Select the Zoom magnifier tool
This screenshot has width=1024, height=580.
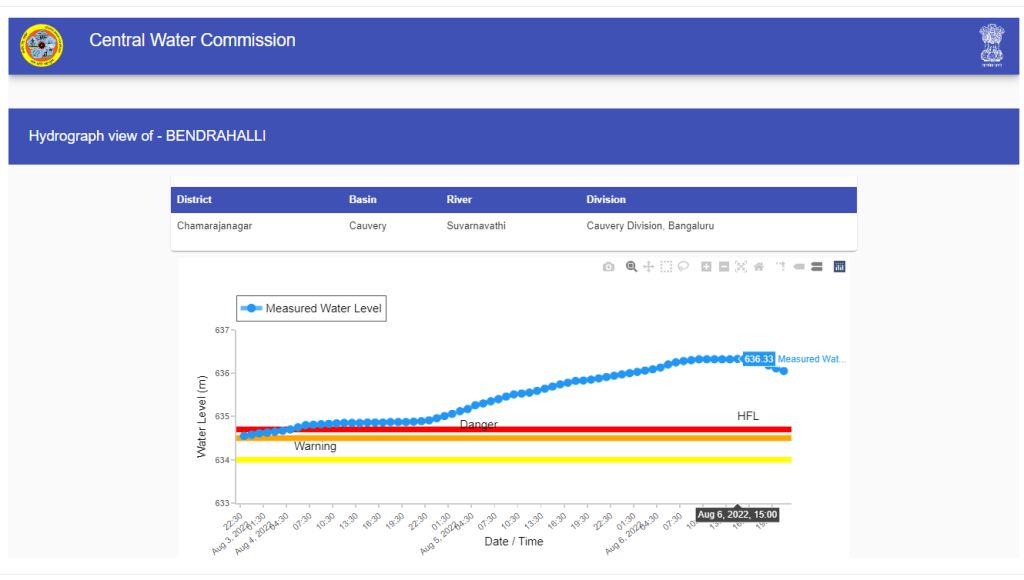(631, 267)
